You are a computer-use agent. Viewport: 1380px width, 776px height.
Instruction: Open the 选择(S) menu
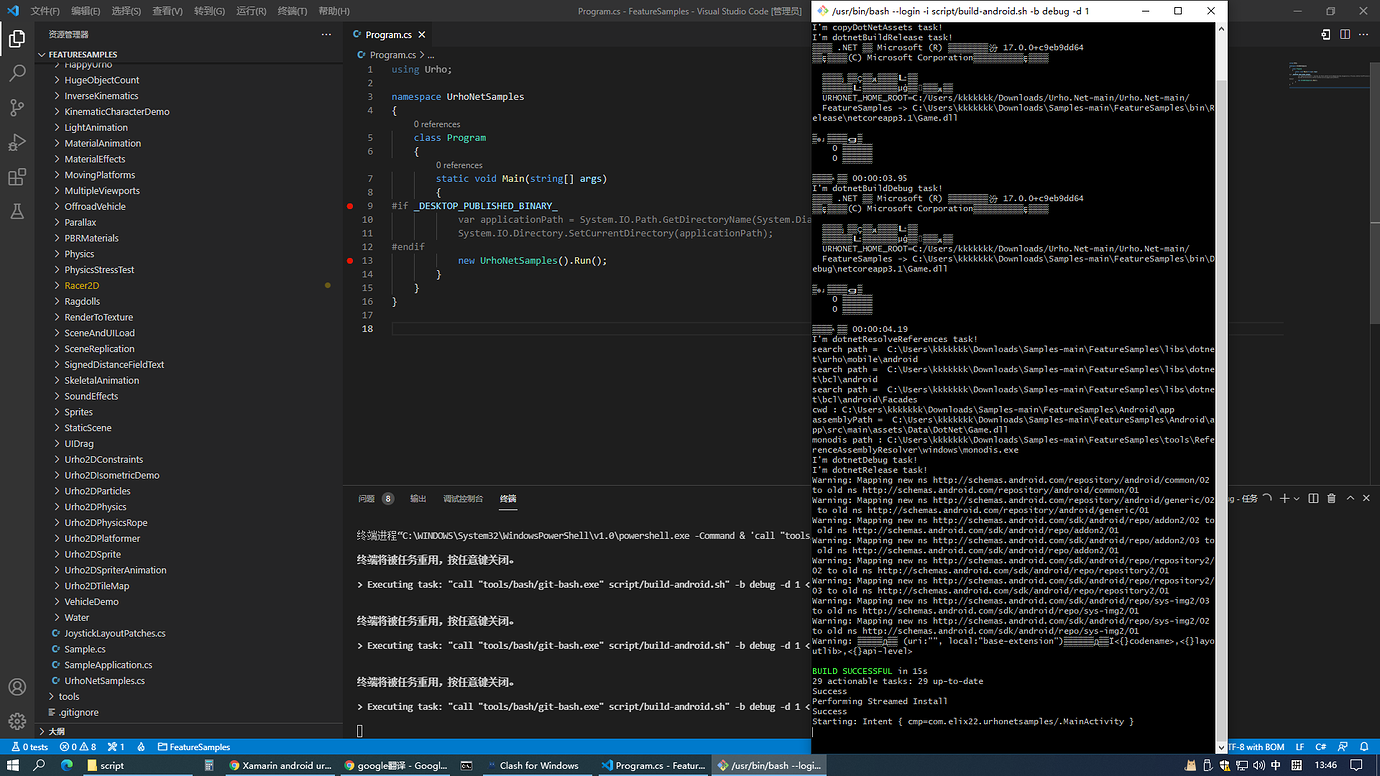coord(126,11)
